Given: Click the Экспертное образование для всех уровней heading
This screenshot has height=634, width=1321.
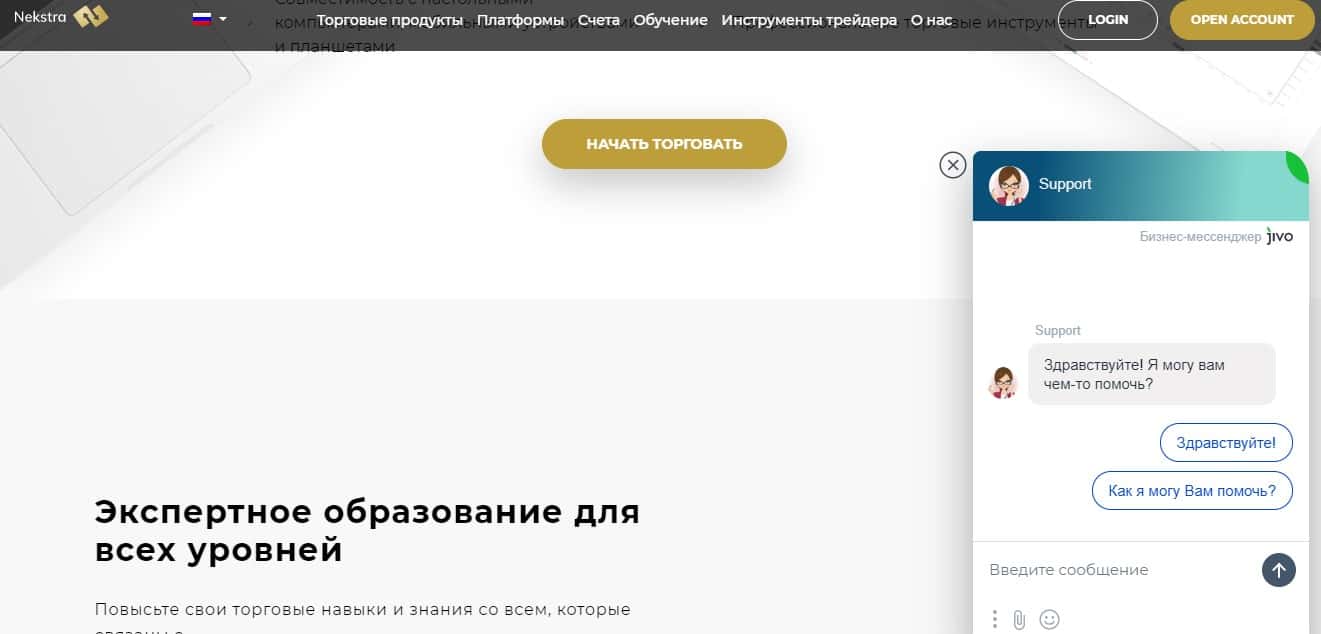Looking at the screenshot, I should 367,531.
